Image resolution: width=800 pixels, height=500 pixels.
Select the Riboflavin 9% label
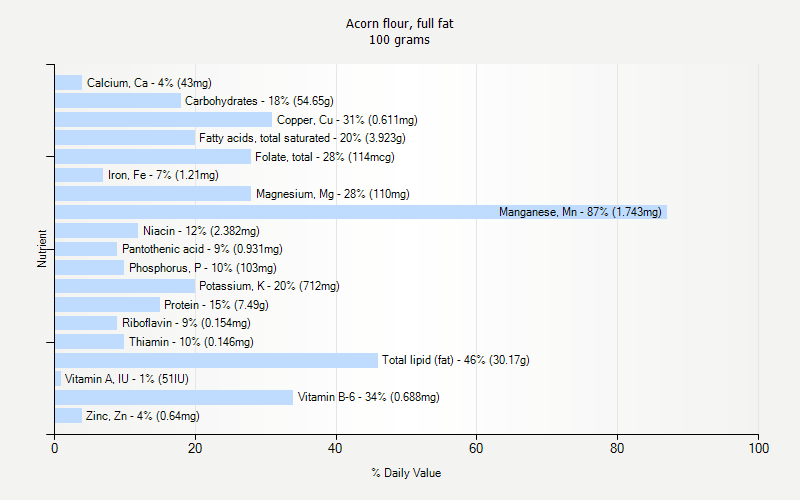(186, 323)
